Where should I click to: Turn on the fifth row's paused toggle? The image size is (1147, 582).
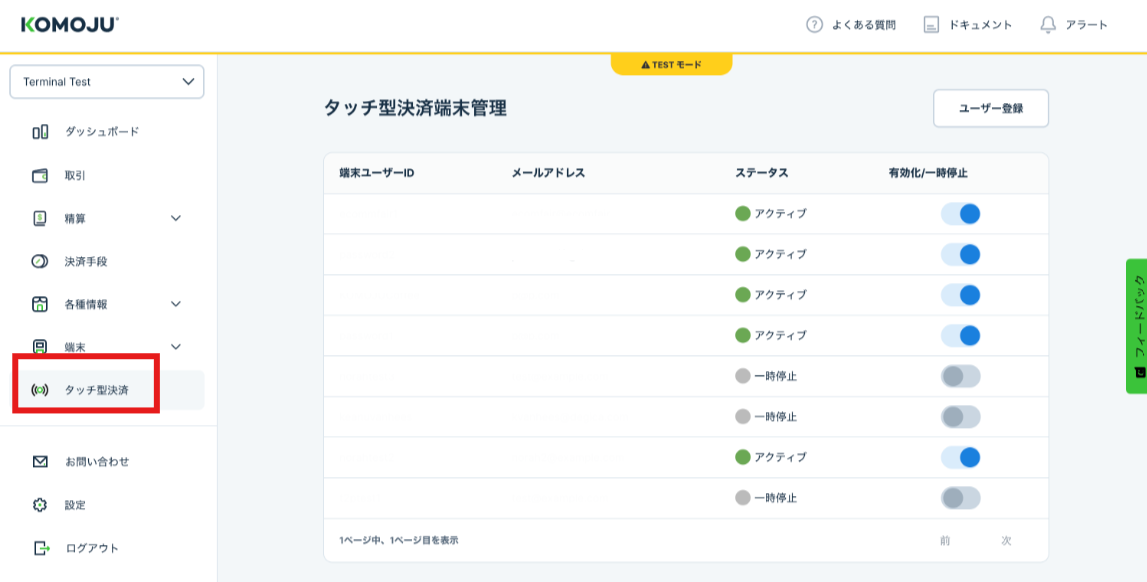[960, 376]
